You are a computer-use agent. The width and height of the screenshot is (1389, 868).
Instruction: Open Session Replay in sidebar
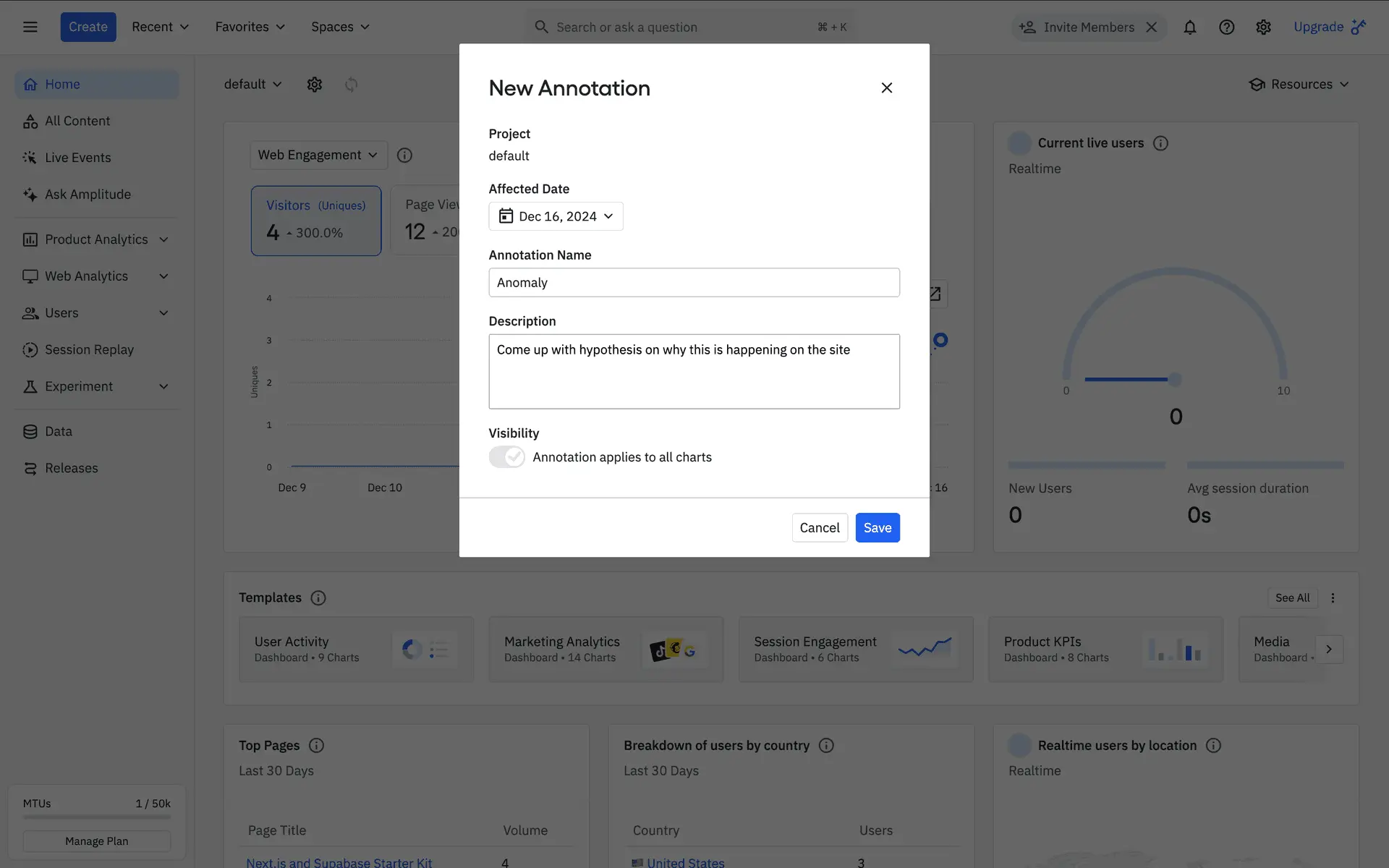(x=89, y=349)
